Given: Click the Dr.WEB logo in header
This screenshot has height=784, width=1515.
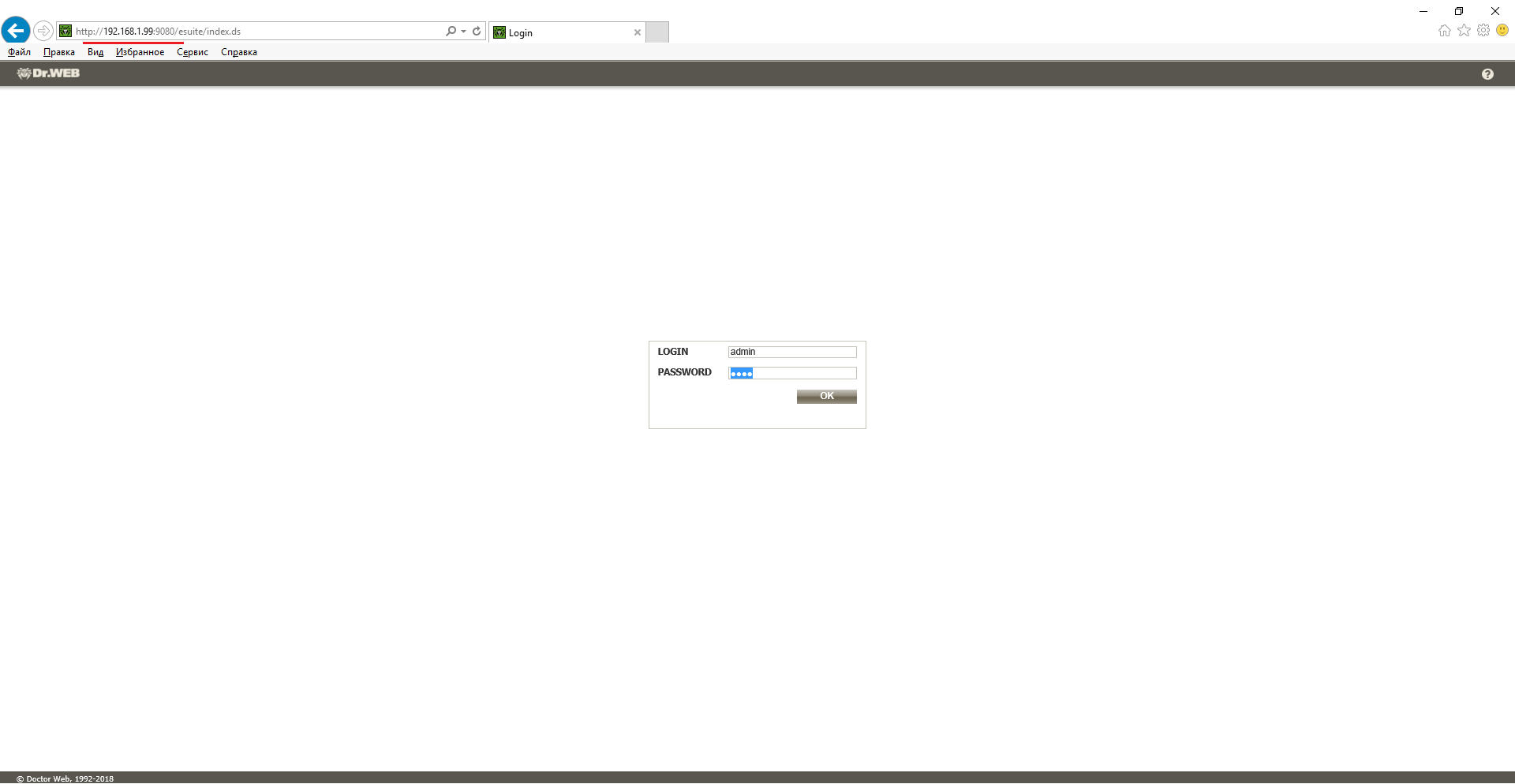Looking at the screenshot, I should tap(48, 73).
